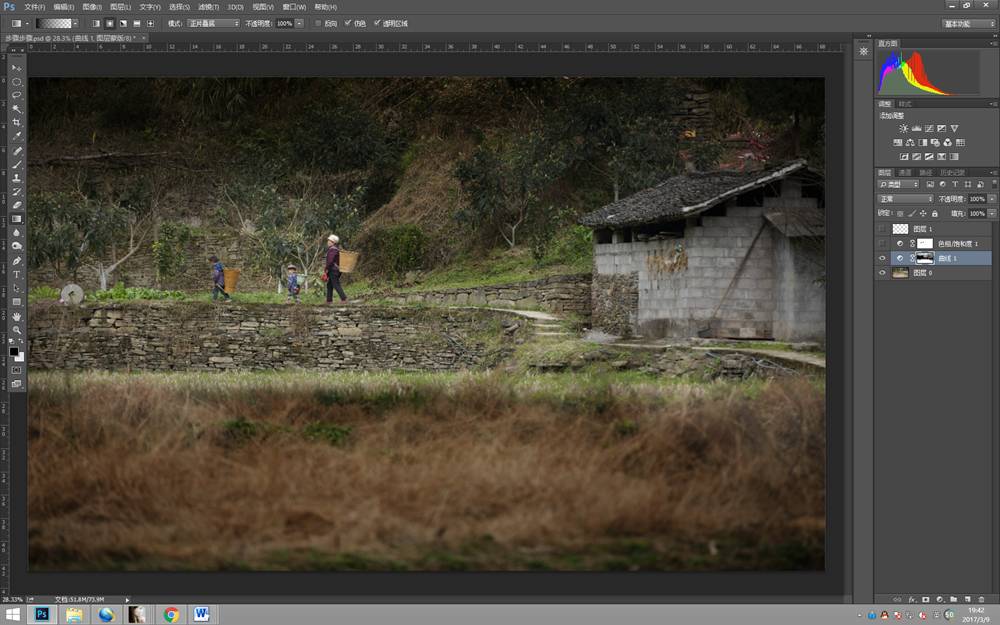Screen dimensions: 1000x625
Task: Show the 色相/饱和度 1 layer visibility
Action: (882, 243)
